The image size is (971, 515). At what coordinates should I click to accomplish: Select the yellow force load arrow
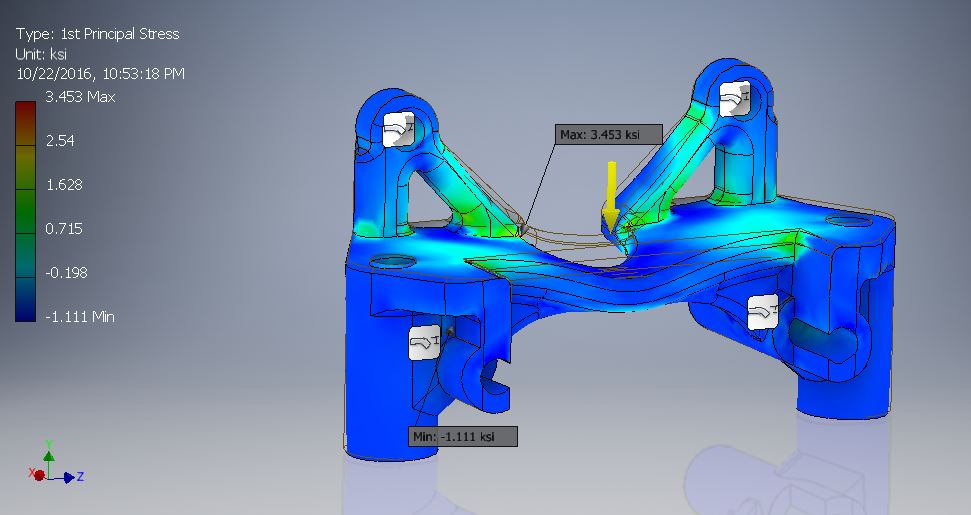point(612,197)
